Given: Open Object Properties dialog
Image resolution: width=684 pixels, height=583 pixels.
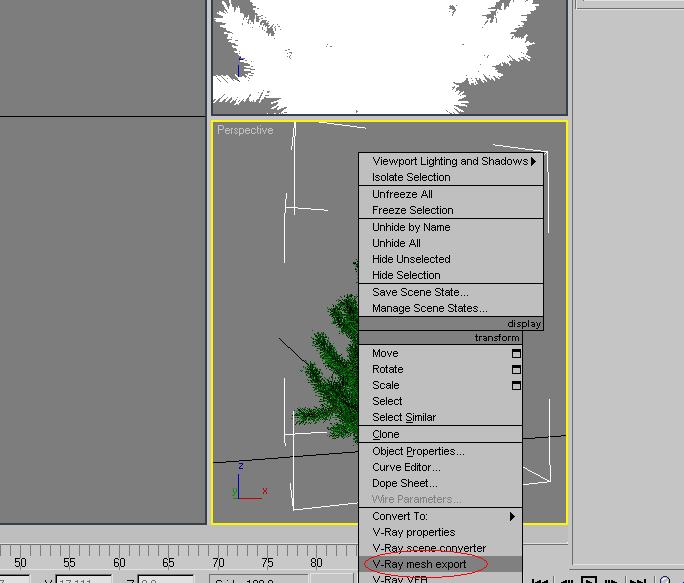Looking at the screenshot, I should (x=418, y=451).
